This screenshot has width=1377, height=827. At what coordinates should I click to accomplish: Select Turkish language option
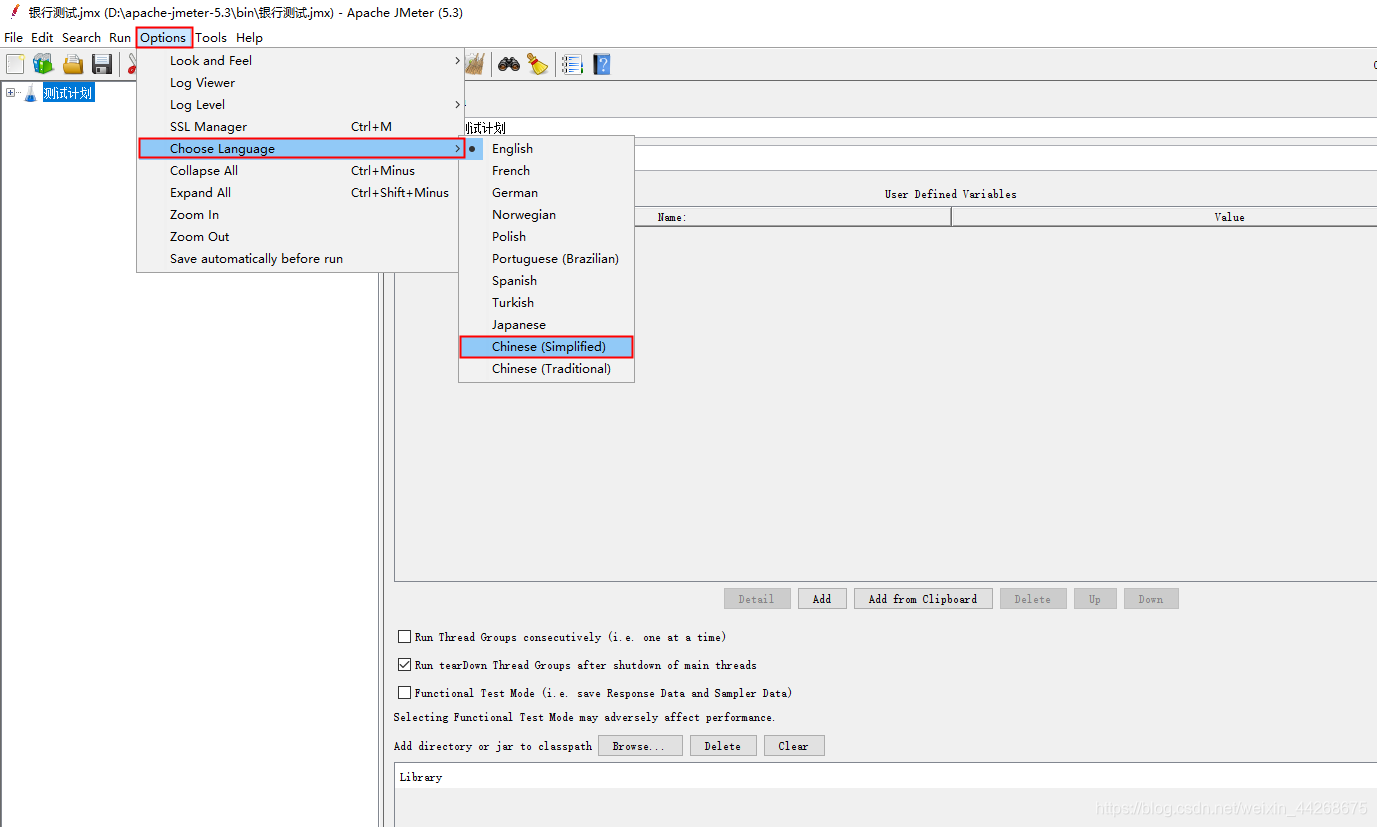(x=546, y=303)
